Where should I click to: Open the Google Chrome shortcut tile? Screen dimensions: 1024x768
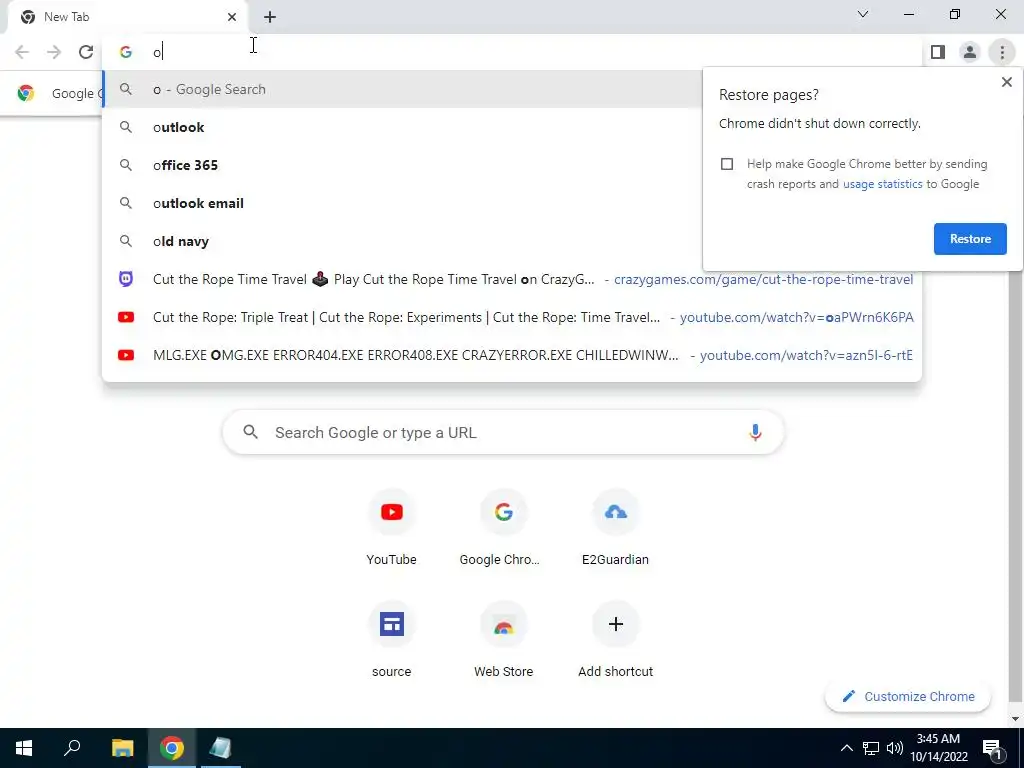coord(503,530)
